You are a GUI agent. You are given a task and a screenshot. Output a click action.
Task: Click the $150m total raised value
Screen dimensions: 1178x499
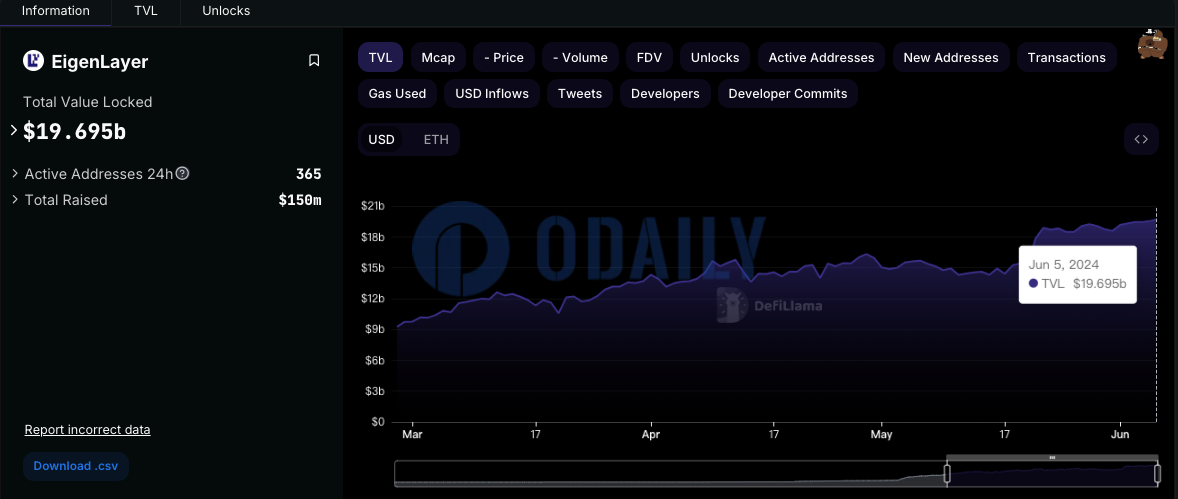[300, 200]
